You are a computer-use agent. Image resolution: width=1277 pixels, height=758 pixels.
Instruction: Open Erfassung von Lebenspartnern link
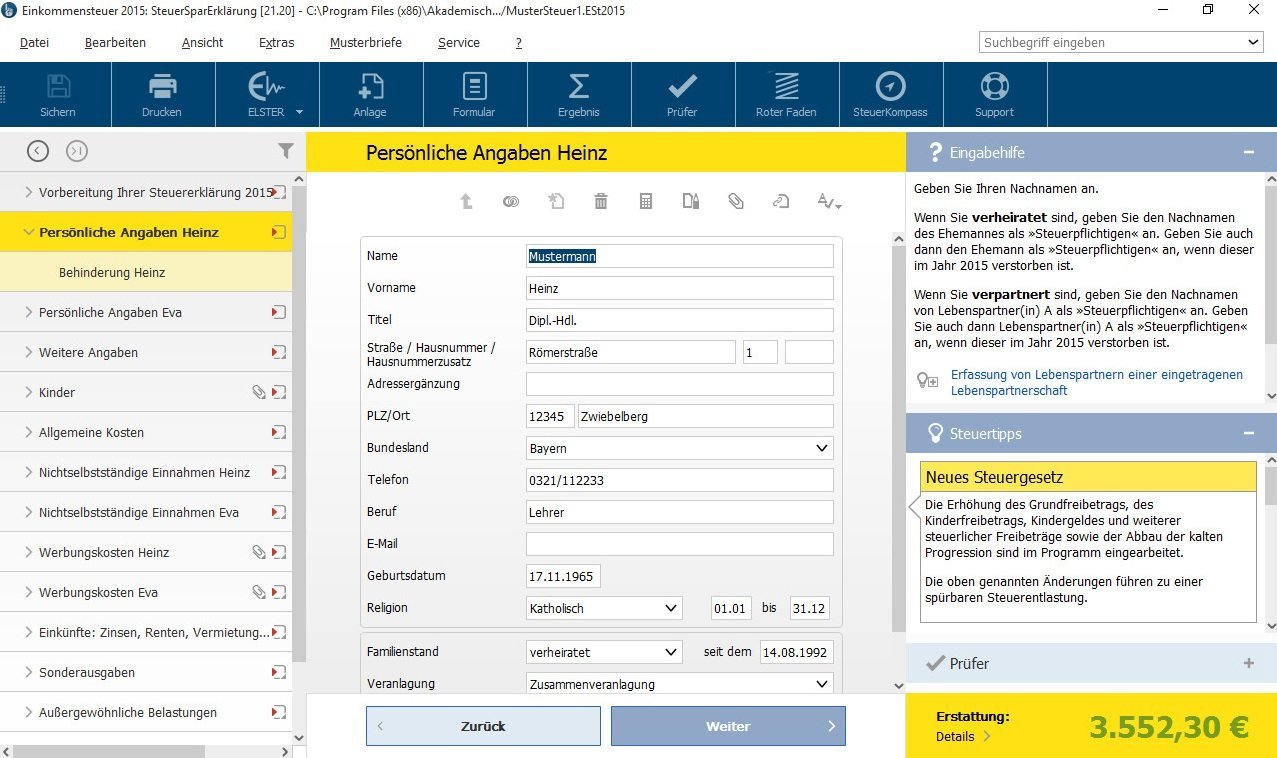point(1097,382)
